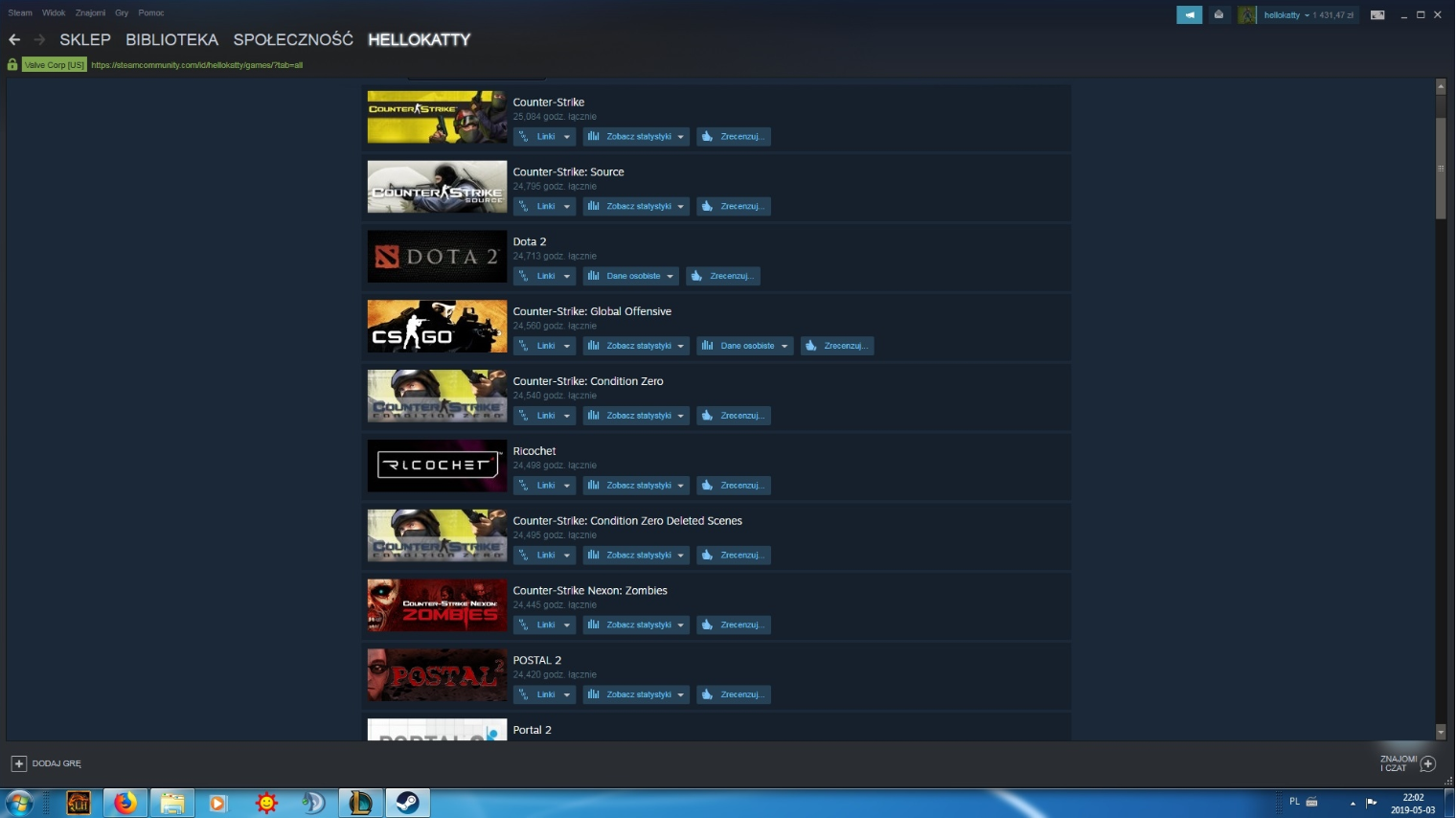Click the hellokatty avatar icon

[x=1247, y=14]
